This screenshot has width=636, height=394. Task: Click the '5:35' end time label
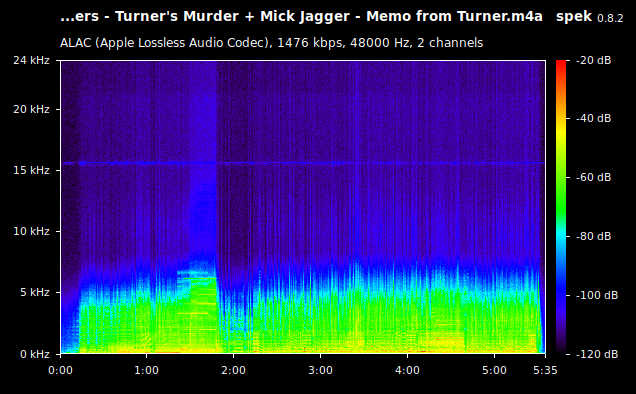point(545,370)
